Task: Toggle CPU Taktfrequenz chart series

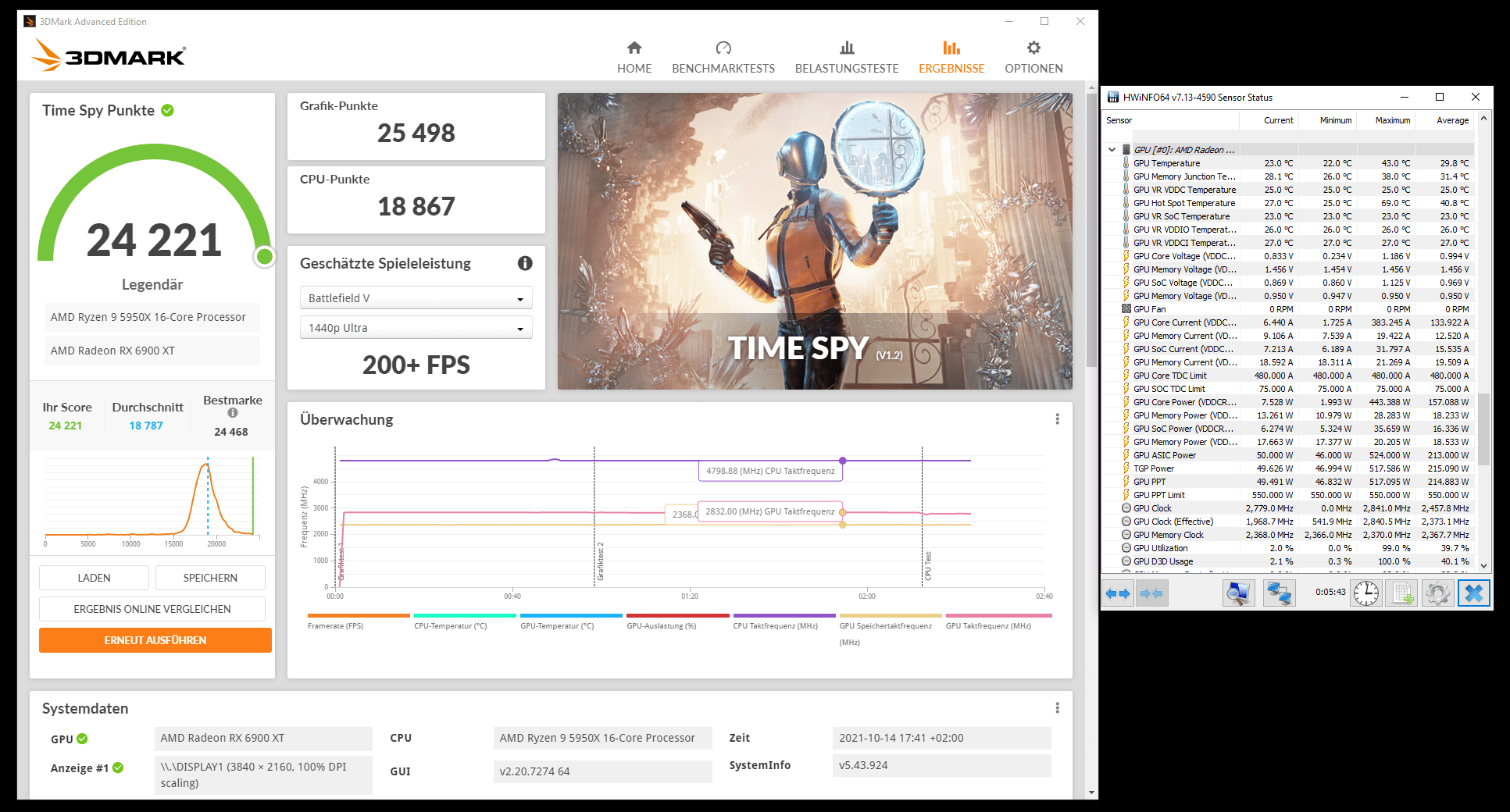Action: click(784, 621)
